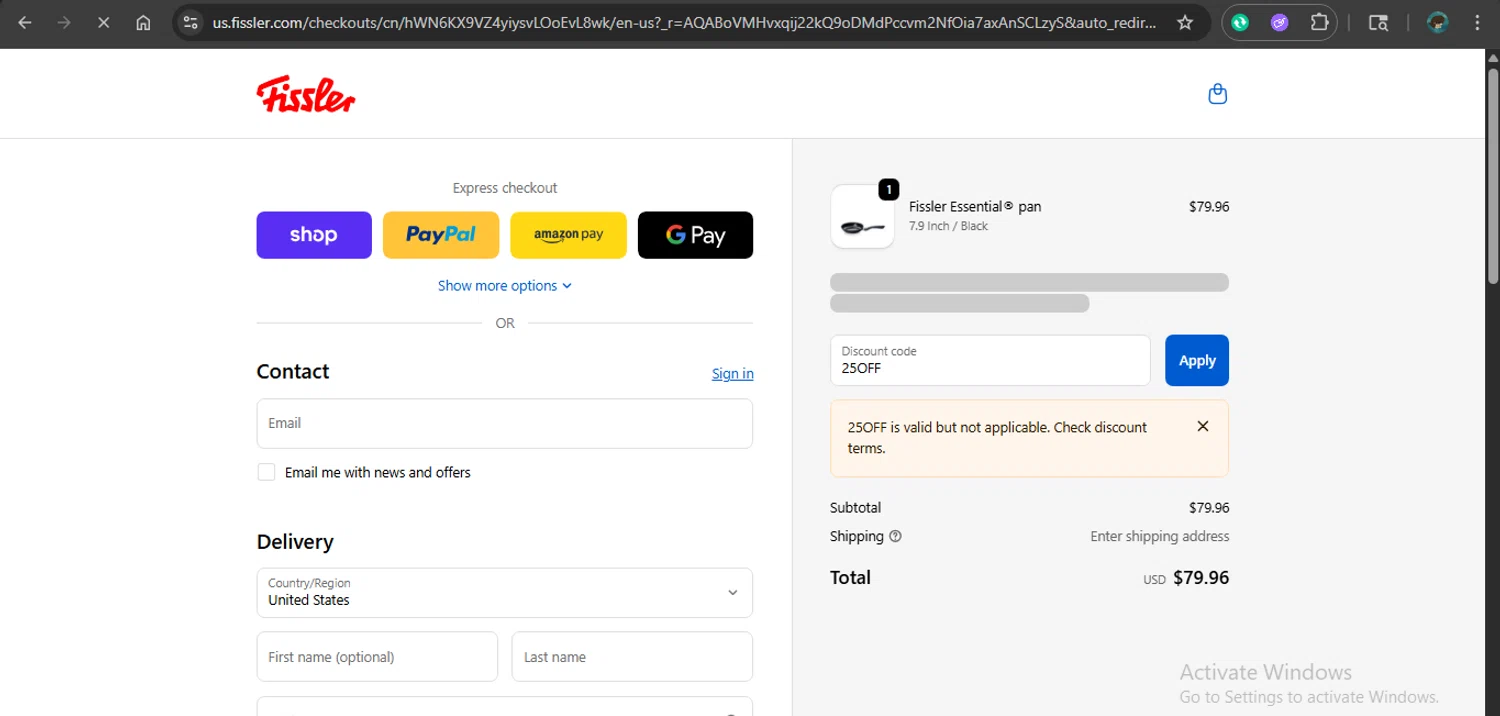Click the Subtotal $79.96 amount
This screenshot has height=716, width=1500.
1209,508
